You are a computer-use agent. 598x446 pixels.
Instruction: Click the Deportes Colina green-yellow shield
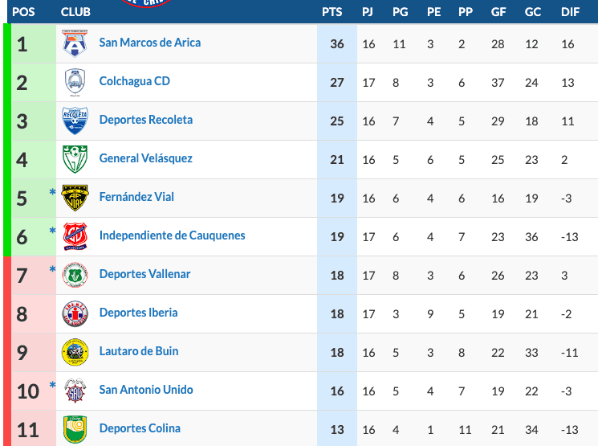75,429
